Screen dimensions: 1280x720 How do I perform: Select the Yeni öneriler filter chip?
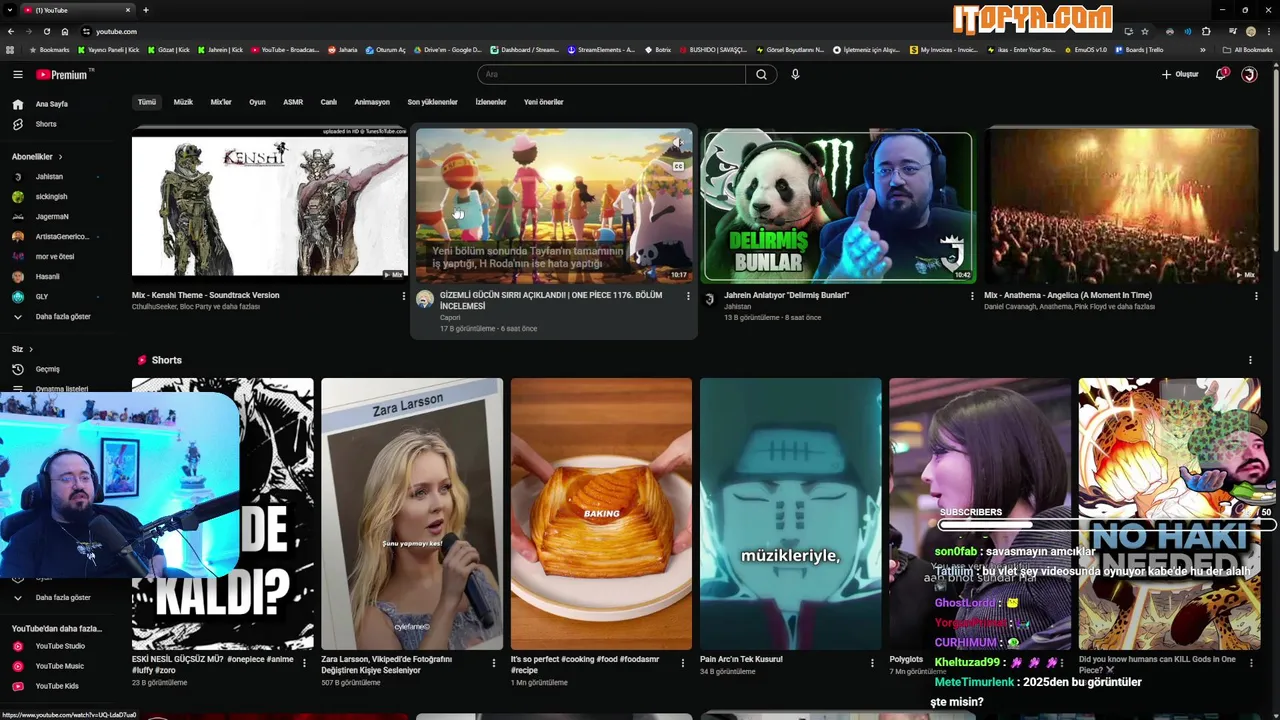point(544,102)
